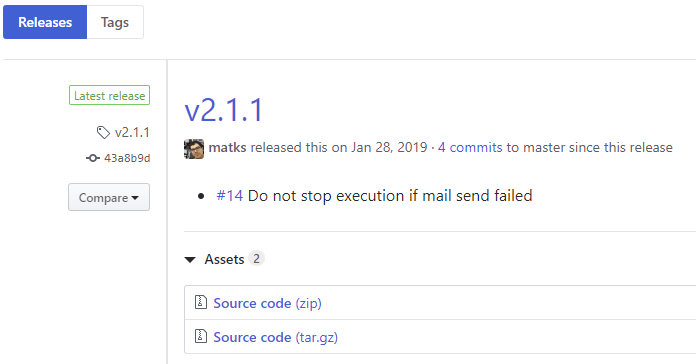The height and width of the screenshot is (364, 696).
Task: Click the tar.gz file icon
Action: [x=201, y=336]
